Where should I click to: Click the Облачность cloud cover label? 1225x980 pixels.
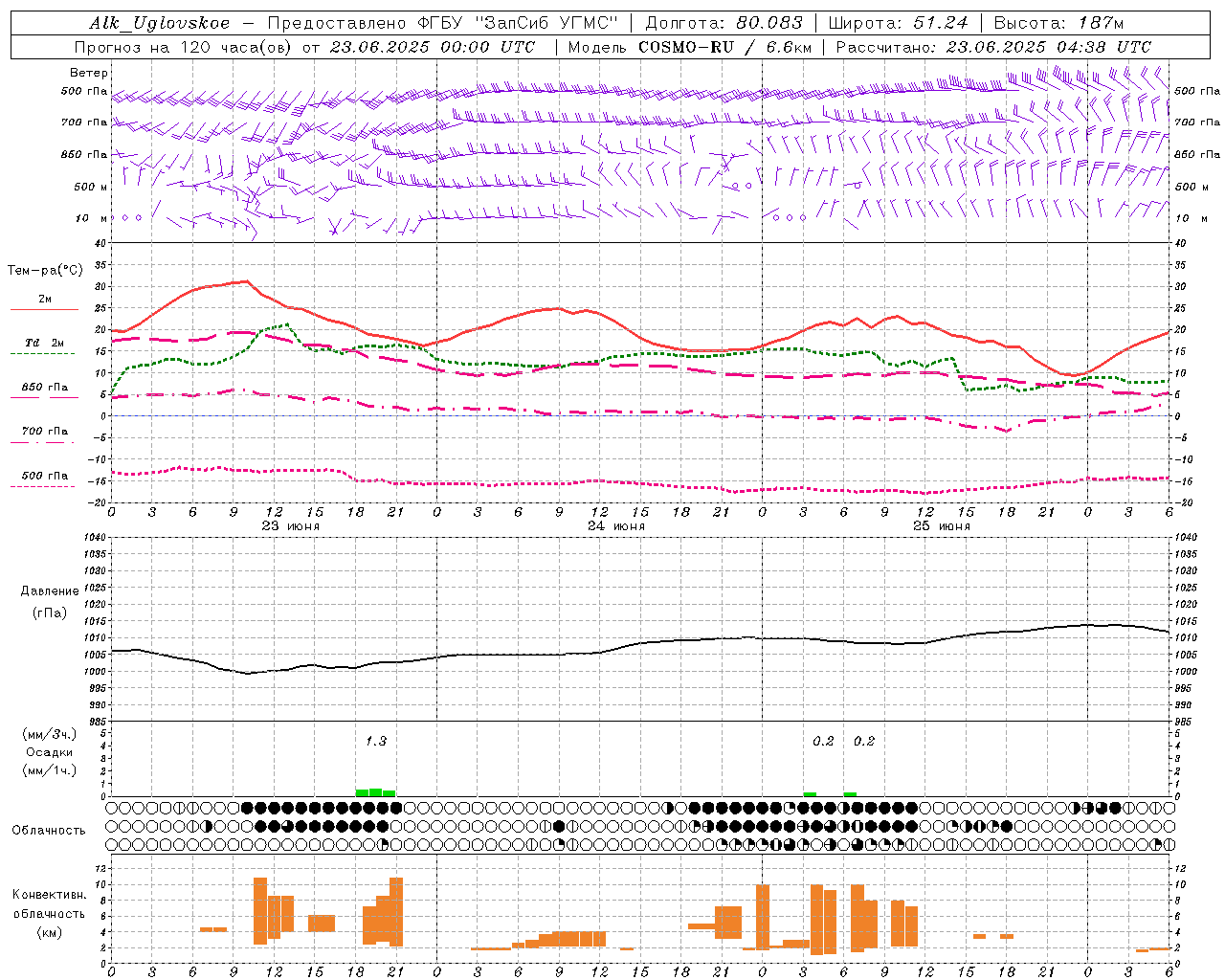(49, 830)
